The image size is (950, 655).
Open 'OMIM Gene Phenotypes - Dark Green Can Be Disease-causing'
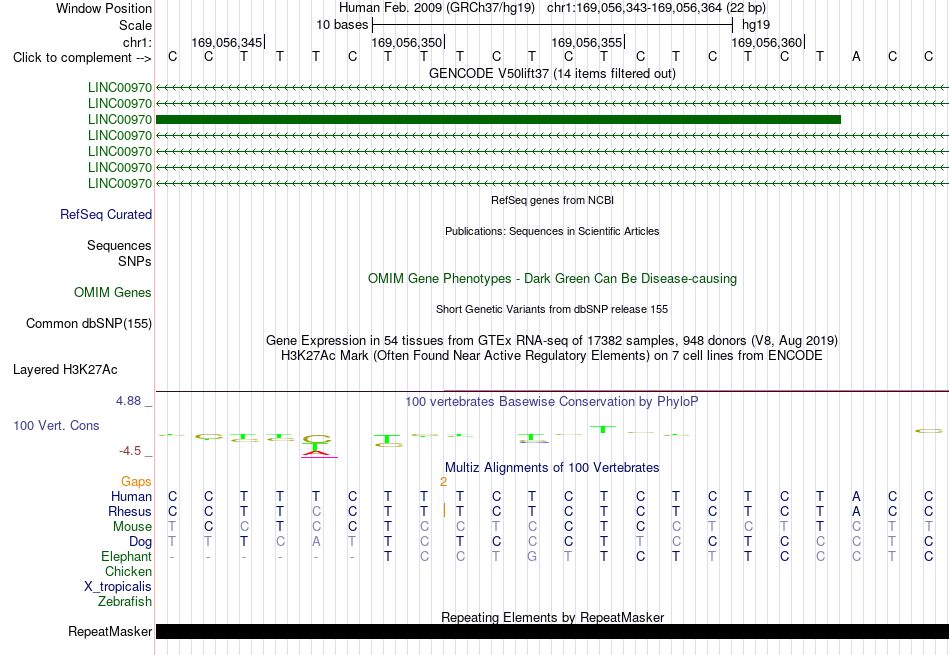coord(552,279)
